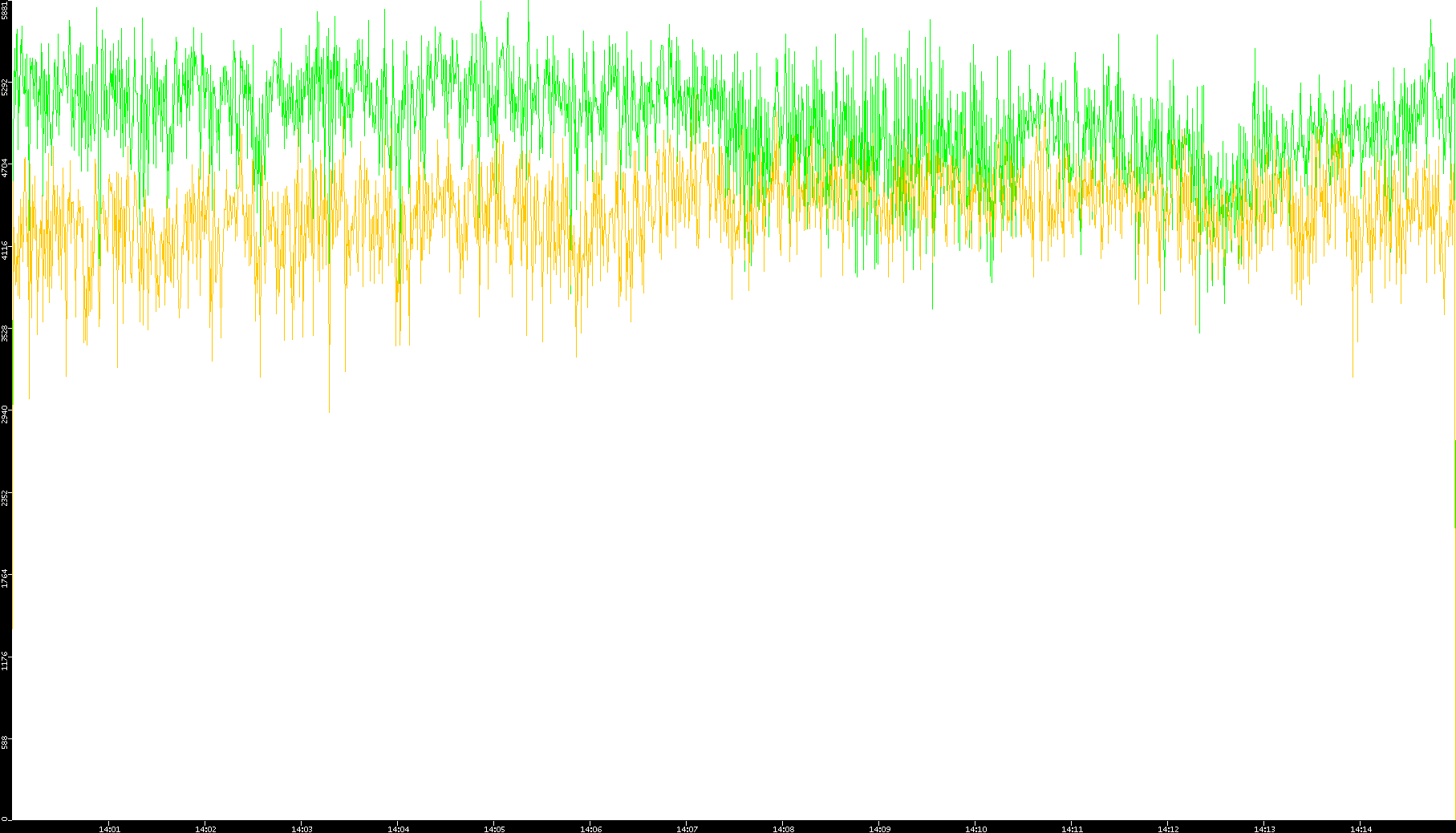Screen dimensions: 1456x833
Task: Select the 14:02 marker on the timeline
Action: point(205,829)
